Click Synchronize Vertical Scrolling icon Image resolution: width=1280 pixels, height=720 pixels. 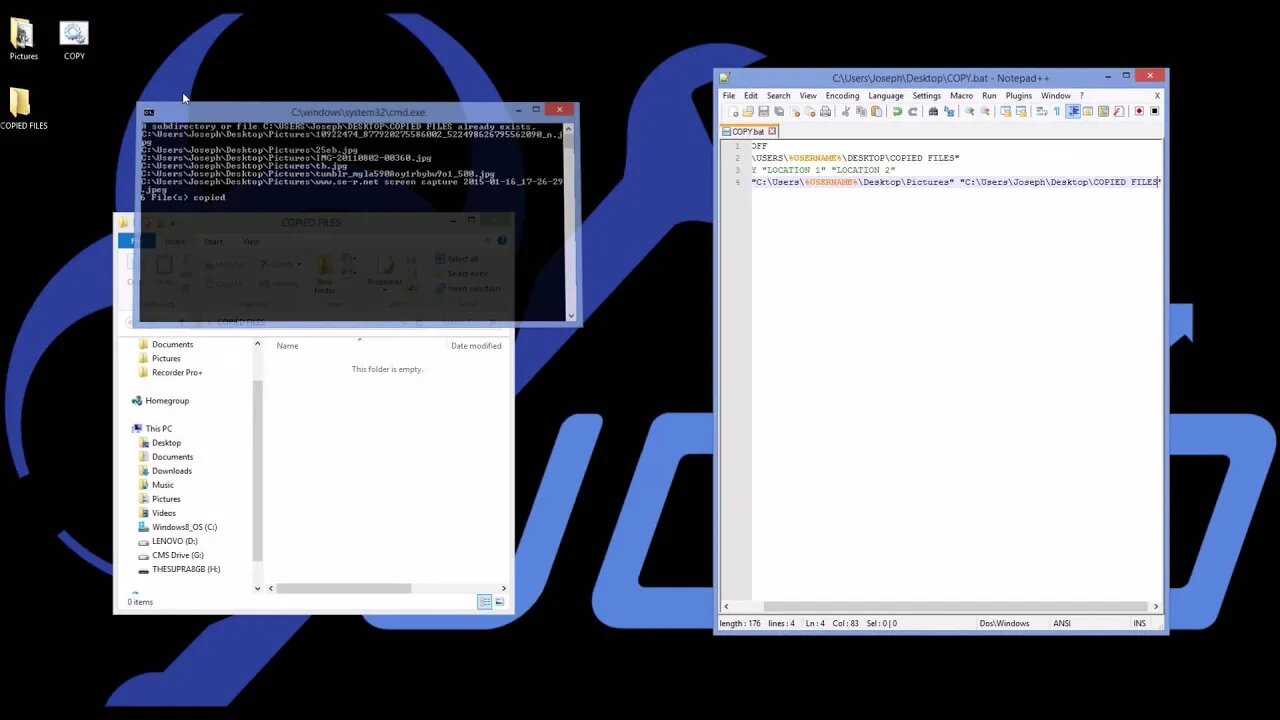pos(1005,111)
